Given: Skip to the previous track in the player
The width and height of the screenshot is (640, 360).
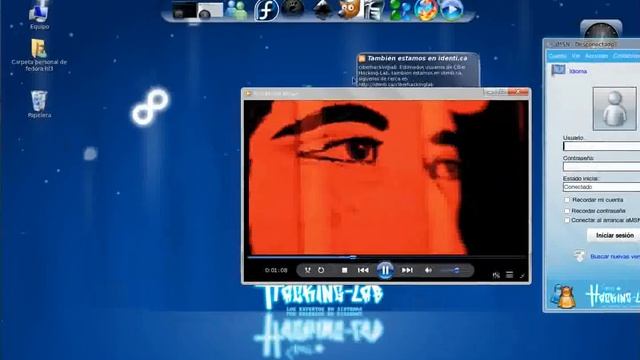Looking at the screenshot, I should tap(363, 270).
